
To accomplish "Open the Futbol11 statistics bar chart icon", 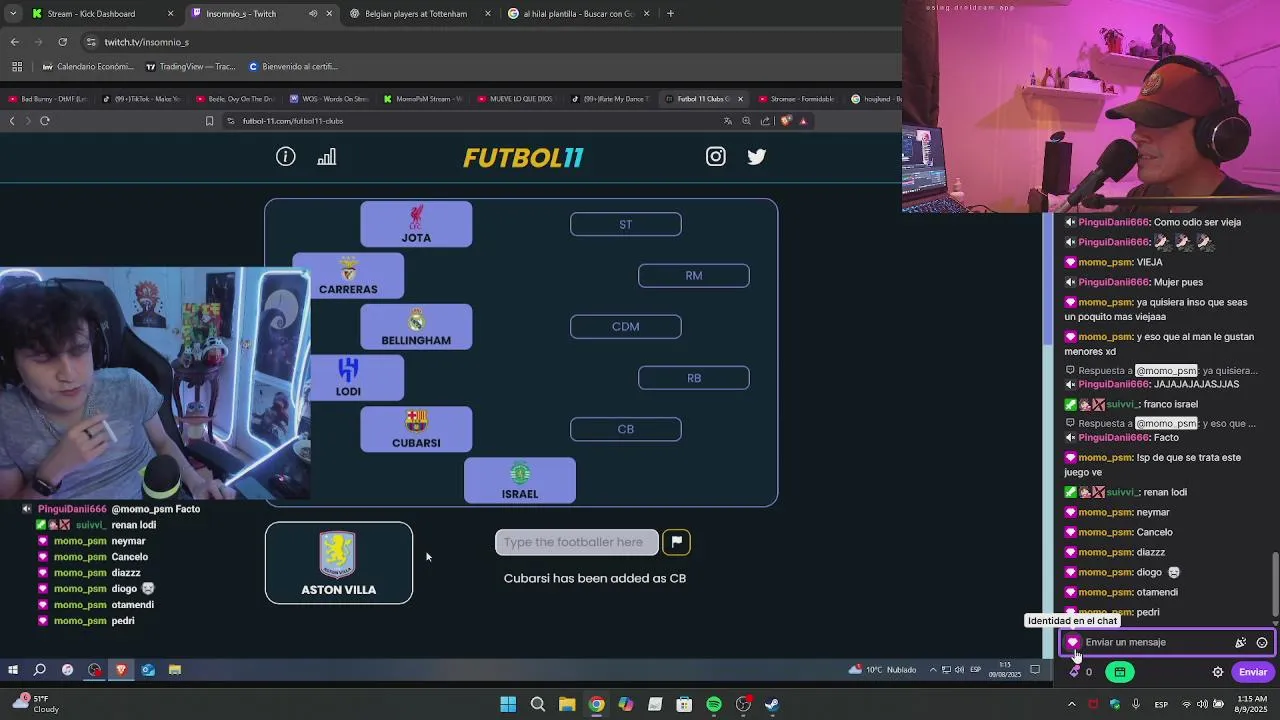I will [327, 157].
